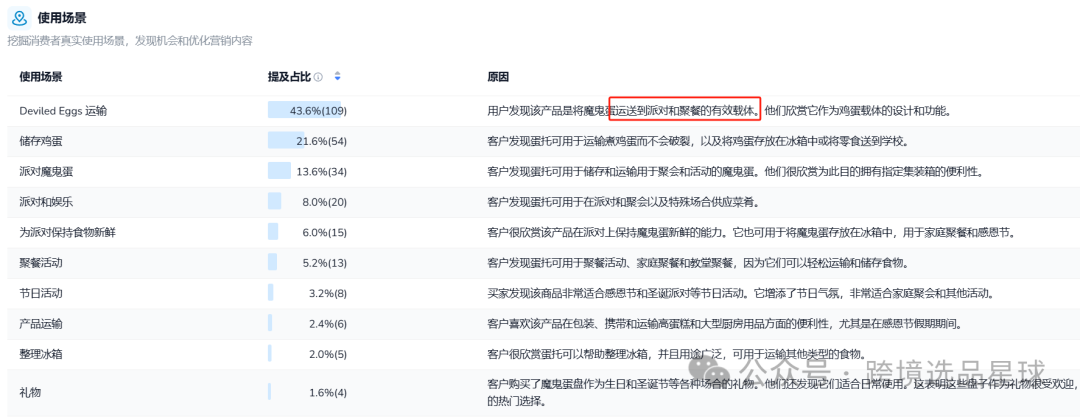The height and width of the screenshot is (417, 1080).
Task: Click reason text about 帮助整理冰箱
Action: click(675, 354)
